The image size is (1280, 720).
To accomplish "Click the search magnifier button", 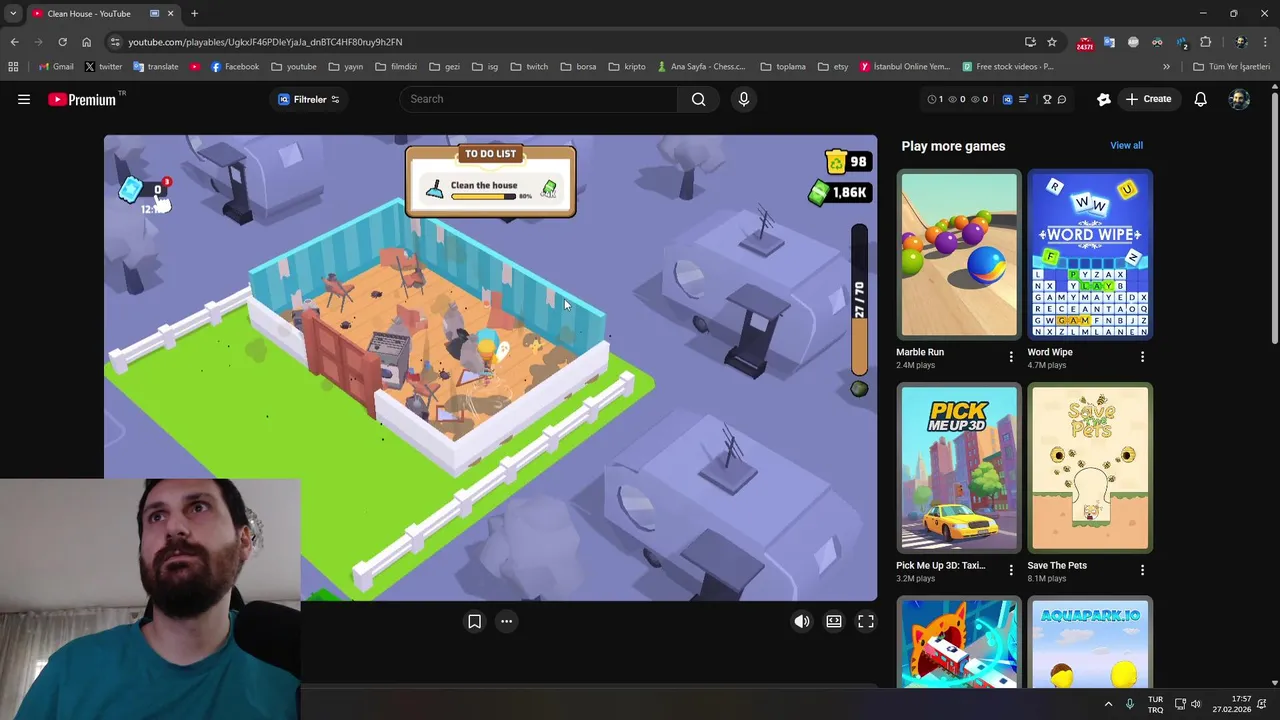I will coord(698,99).
